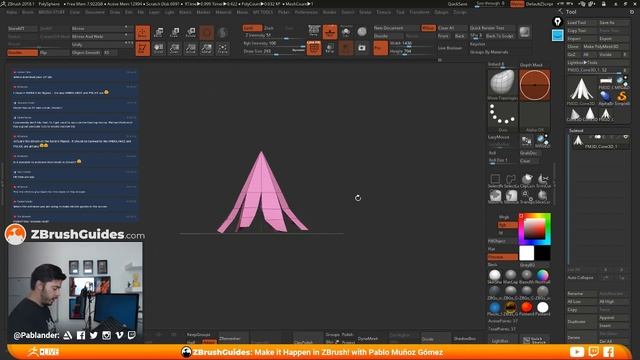640x360 pixels.
Task: Toggle the orange WSize button
Action: (x=429, y=28)
